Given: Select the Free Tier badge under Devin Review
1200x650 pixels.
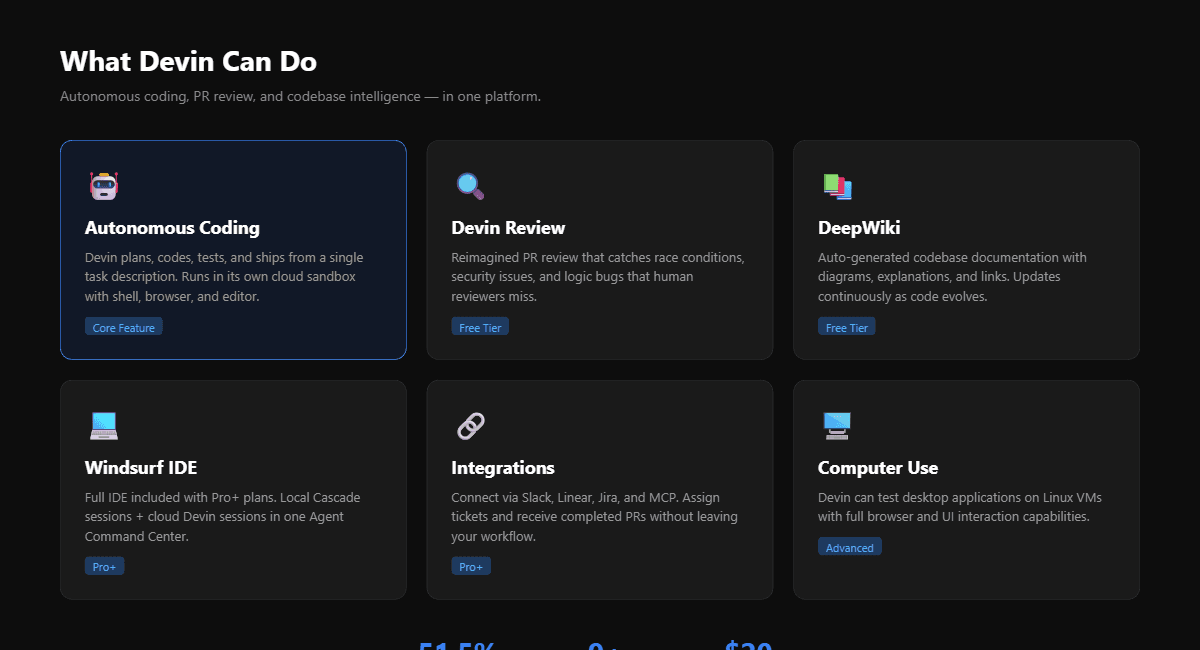Looking at the screenshot, I should coord(480,325).
